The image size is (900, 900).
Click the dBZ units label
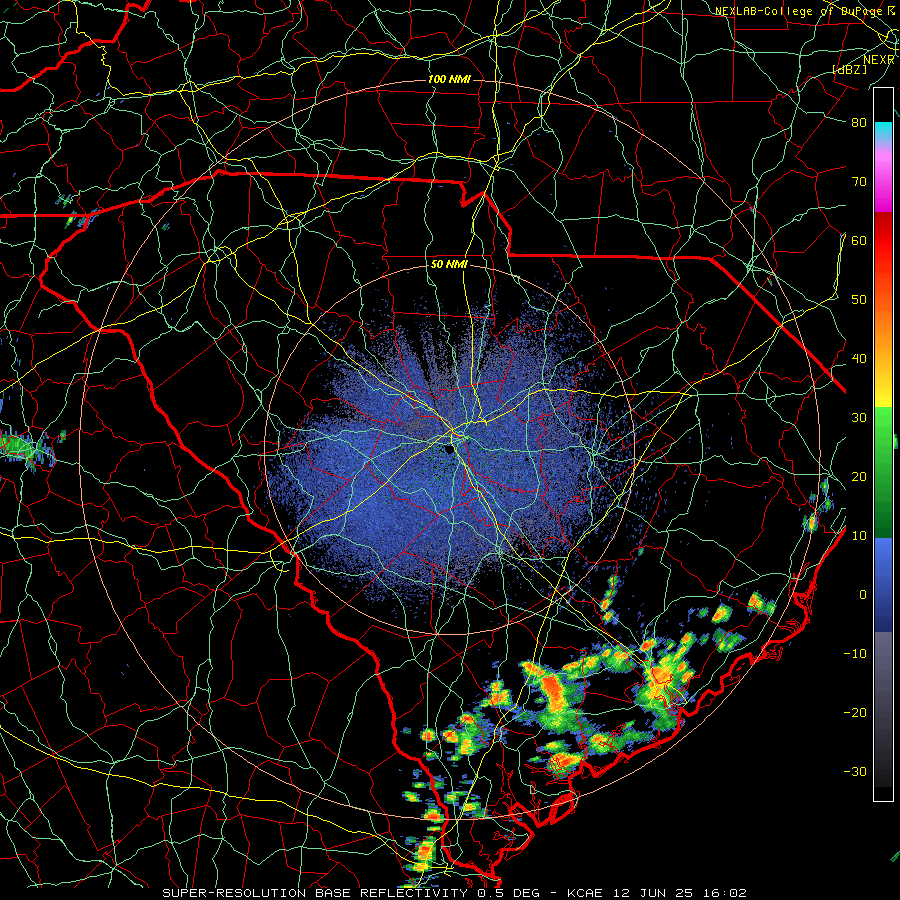pos(850,69)
